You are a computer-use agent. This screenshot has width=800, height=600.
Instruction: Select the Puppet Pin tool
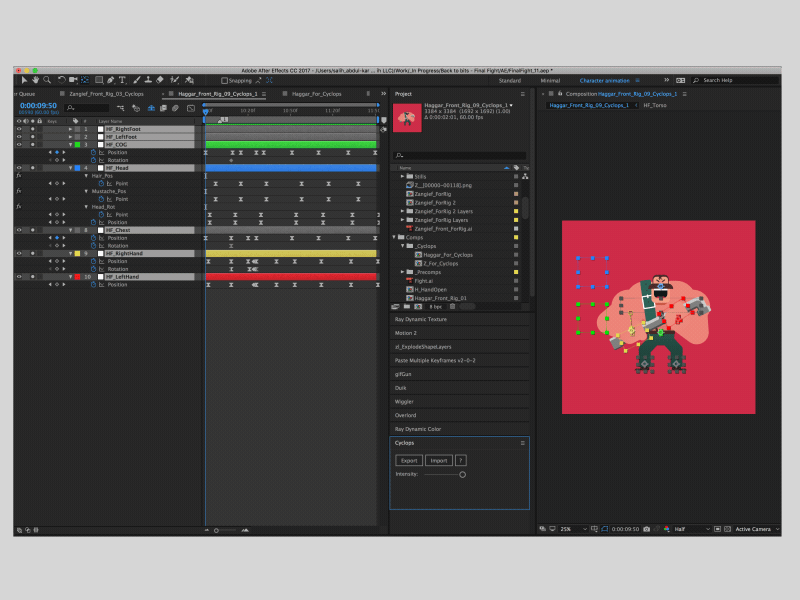[187, 80]
